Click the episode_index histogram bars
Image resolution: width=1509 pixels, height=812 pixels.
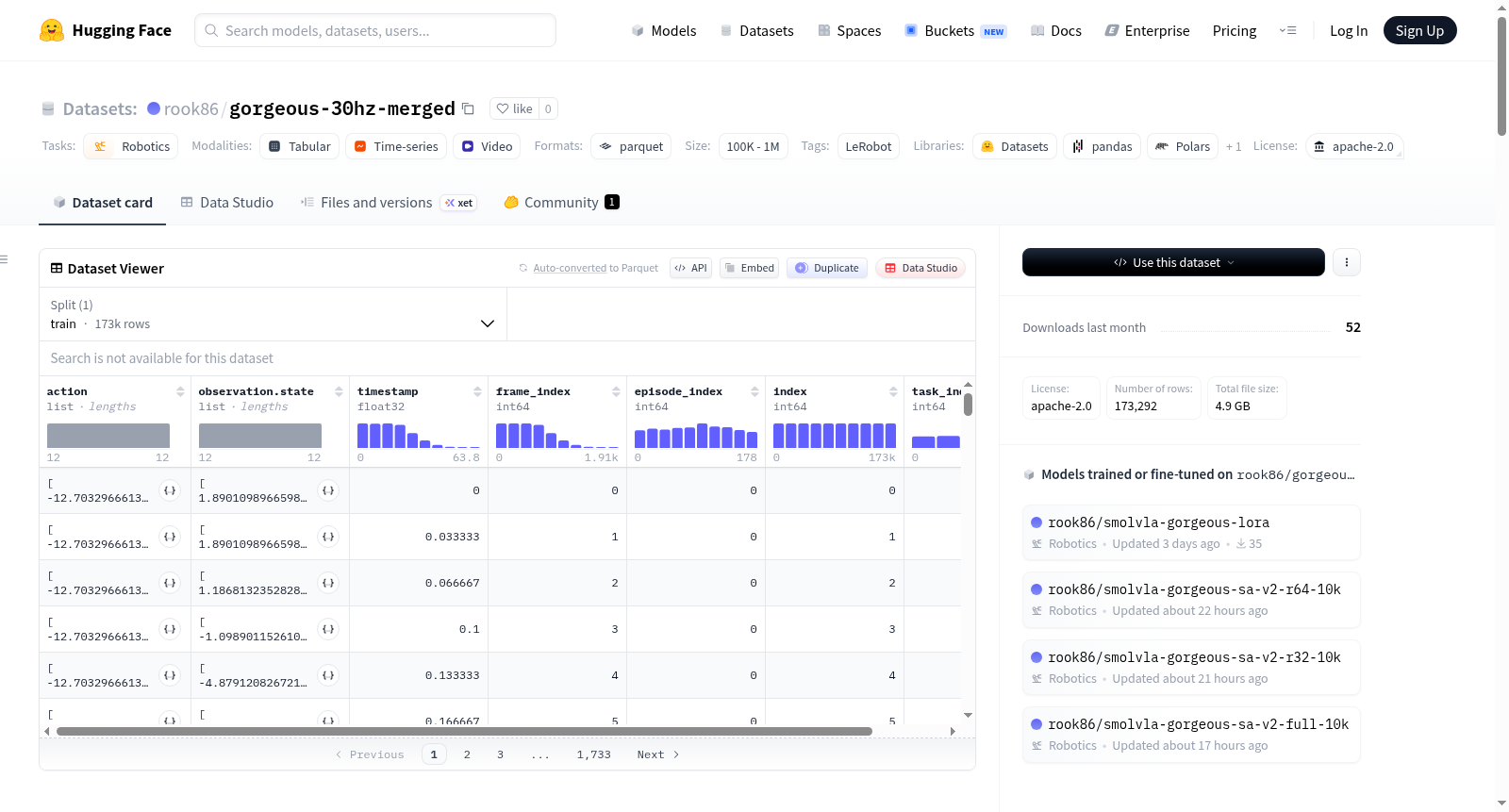pyautogui.click(x=696, y=438)
